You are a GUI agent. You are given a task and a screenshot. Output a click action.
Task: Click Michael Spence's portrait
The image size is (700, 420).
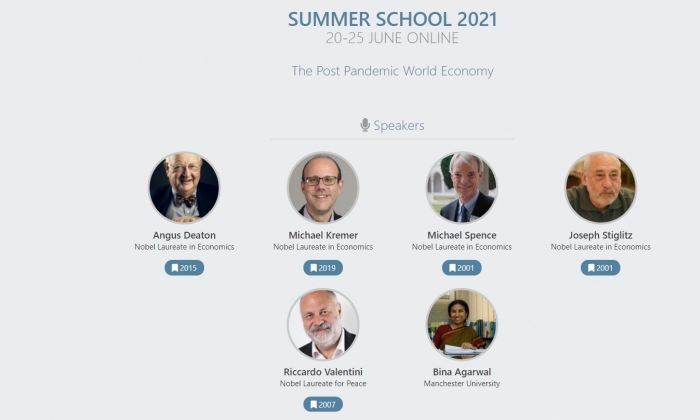pos(462,187)
